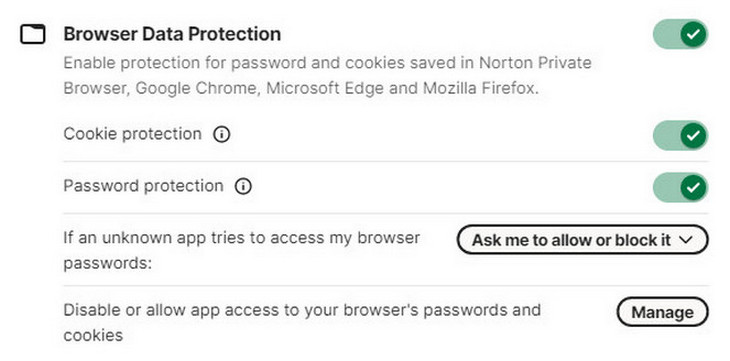The image size is (730, 361).
Task: Click the Manage button for app access
Action: coord(662,312)
